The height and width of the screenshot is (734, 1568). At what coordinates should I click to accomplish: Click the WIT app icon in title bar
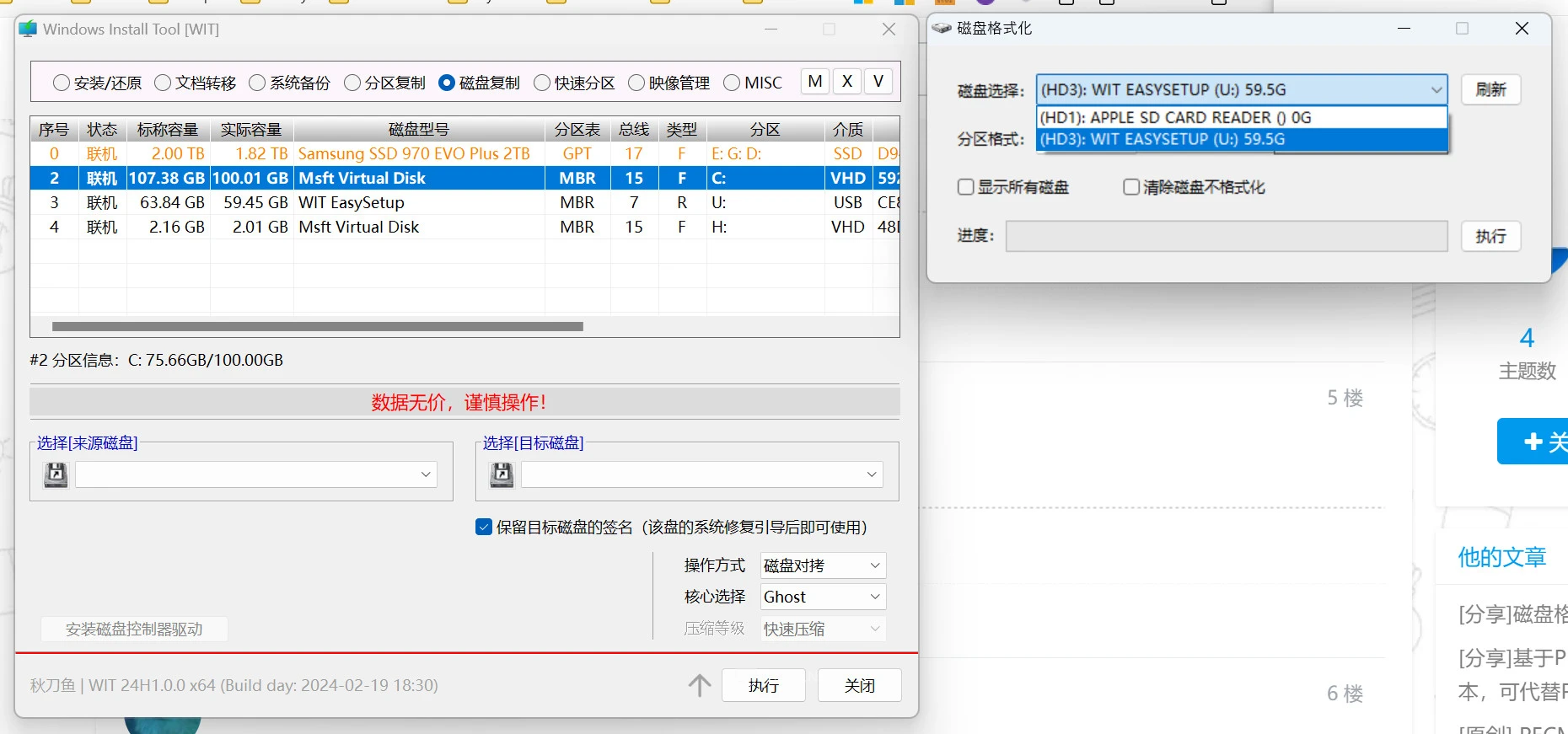pyautogui.click(x=28, y=29)
